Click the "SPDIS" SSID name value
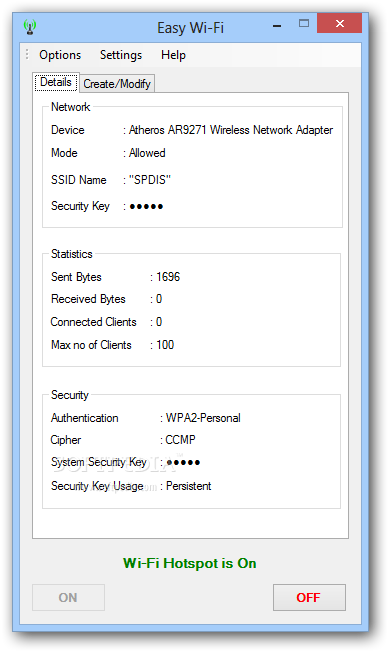The image size is (389, 652). 150,180
